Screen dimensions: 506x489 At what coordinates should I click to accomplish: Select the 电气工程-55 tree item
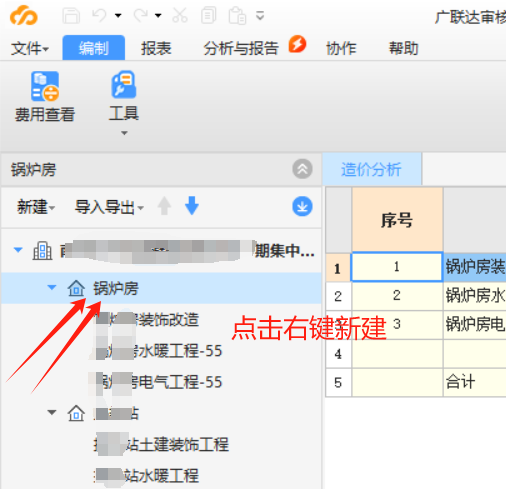(x=159, y=382)
